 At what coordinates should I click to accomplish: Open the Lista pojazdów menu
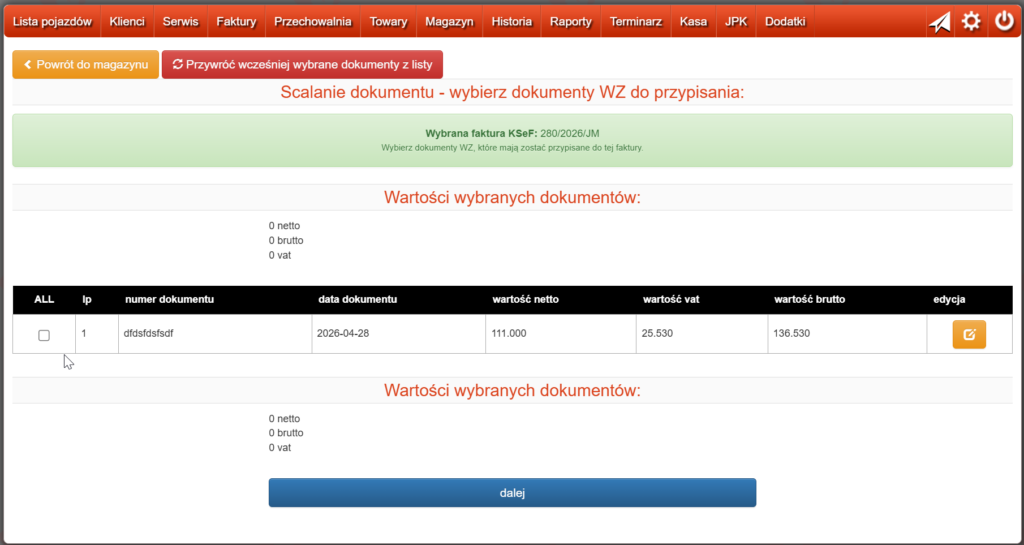52,22
